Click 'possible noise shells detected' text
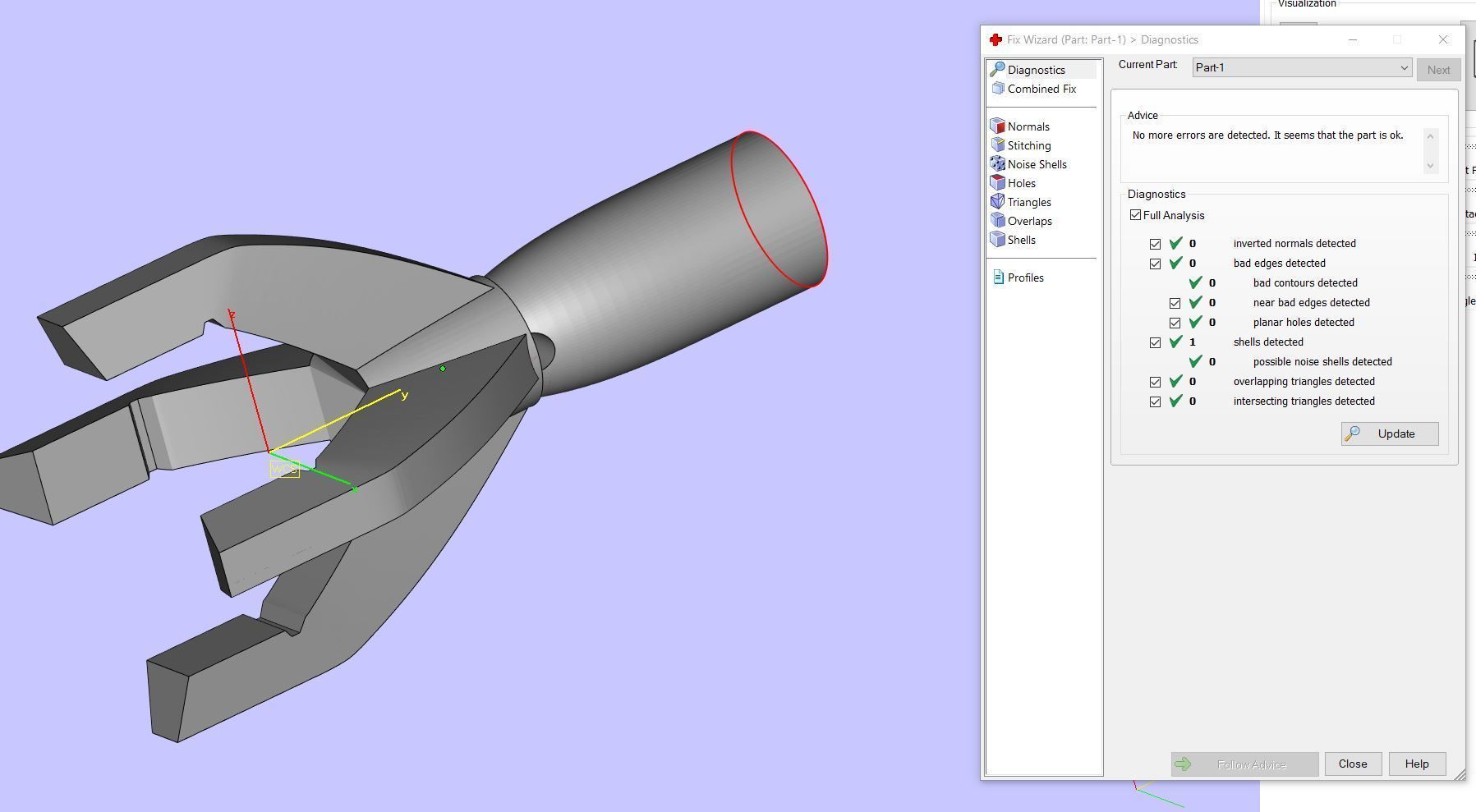 (1322, 361)
